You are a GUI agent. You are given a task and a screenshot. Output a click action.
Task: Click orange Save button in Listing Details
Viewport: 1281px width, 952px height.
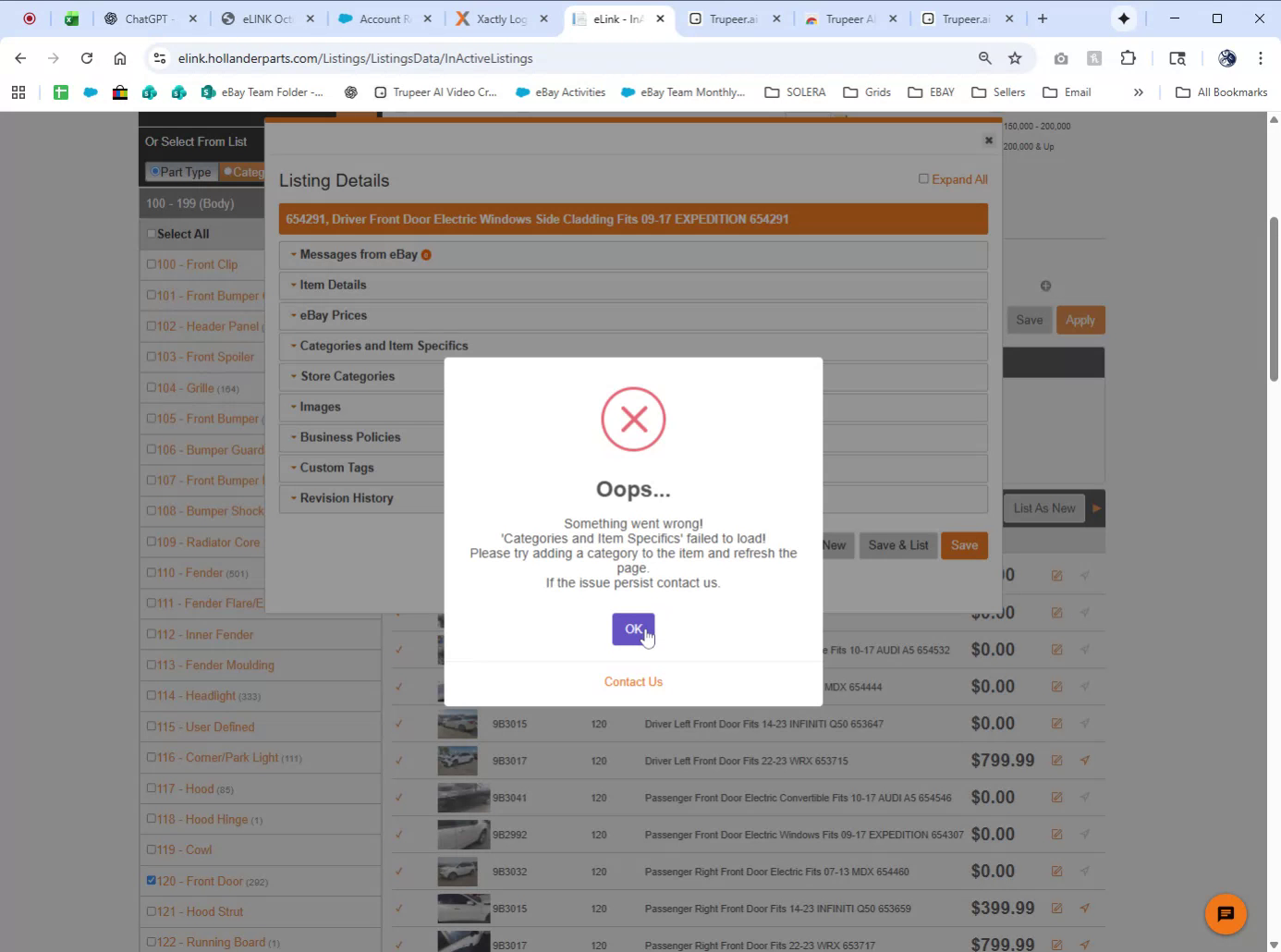pos(964,545)
